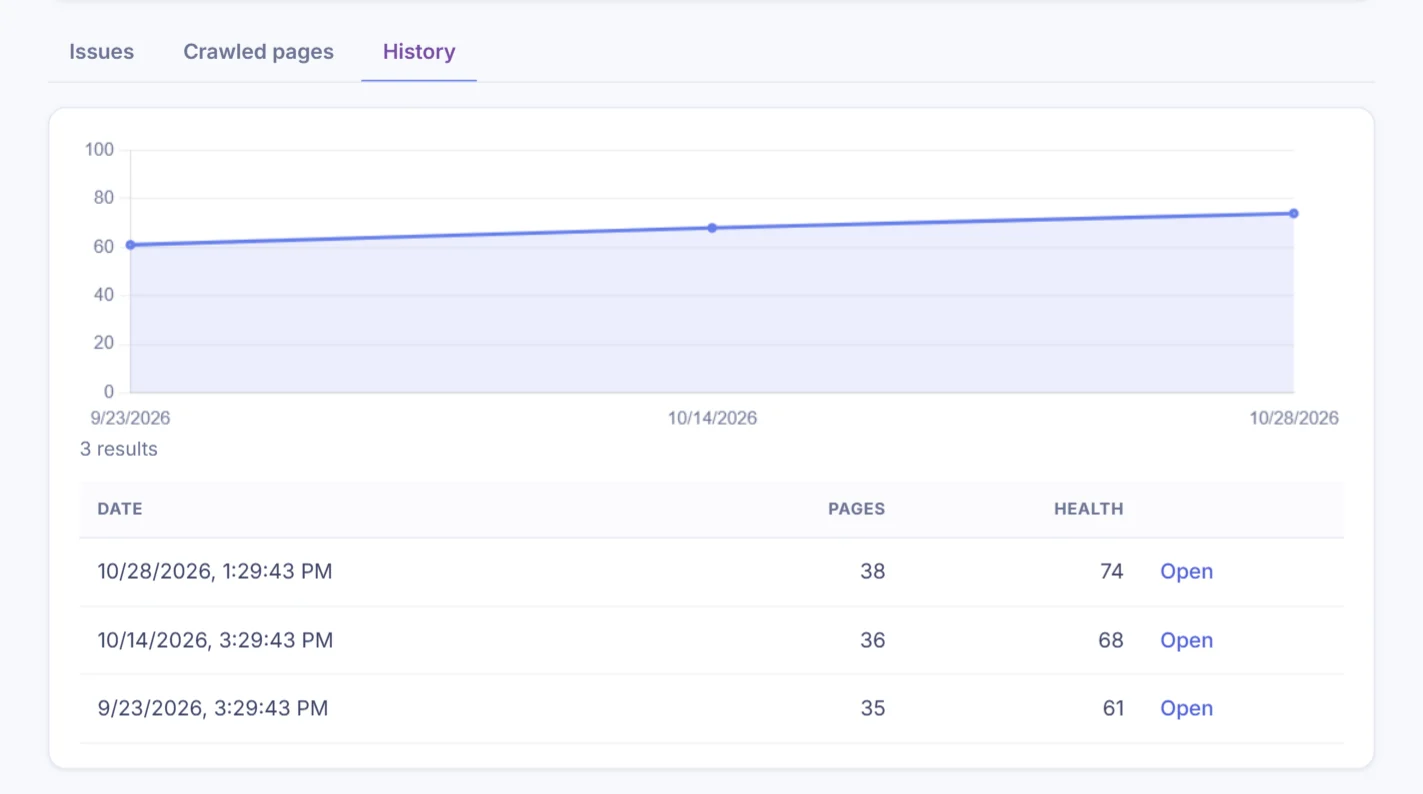The image size is (1423, 794).
Task: Click health score 68
Action: (1111, 640)
